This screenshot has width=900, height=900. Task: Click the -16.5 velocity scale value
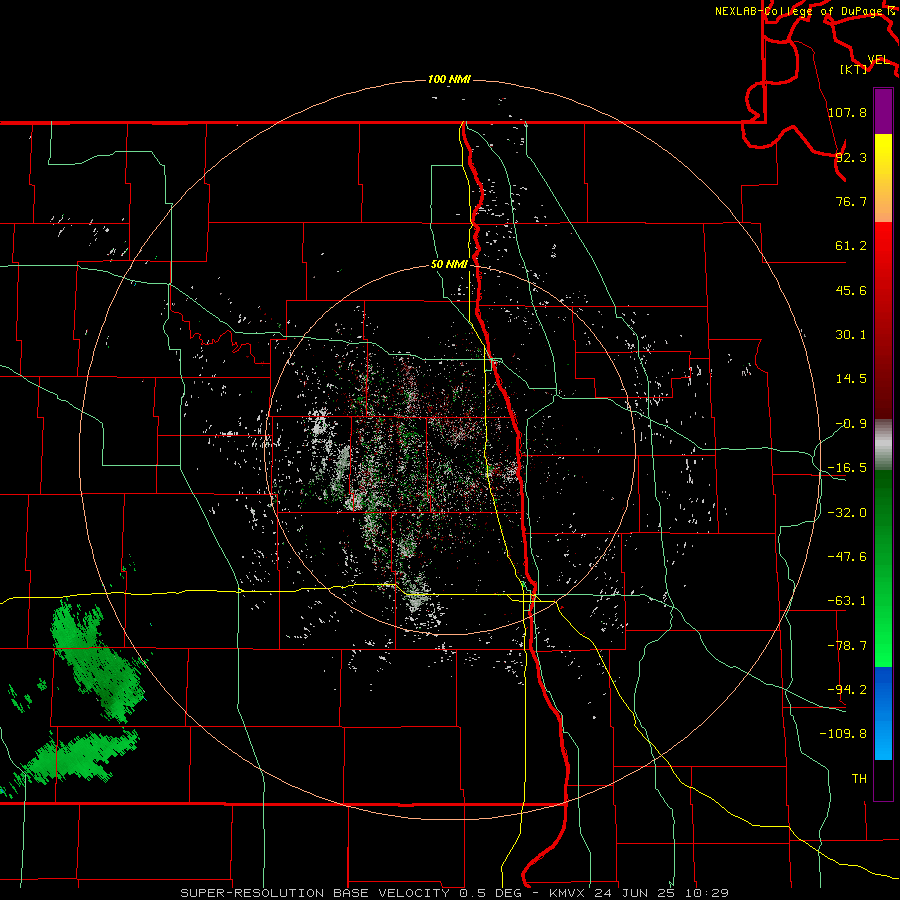click(x=847, y=468)
